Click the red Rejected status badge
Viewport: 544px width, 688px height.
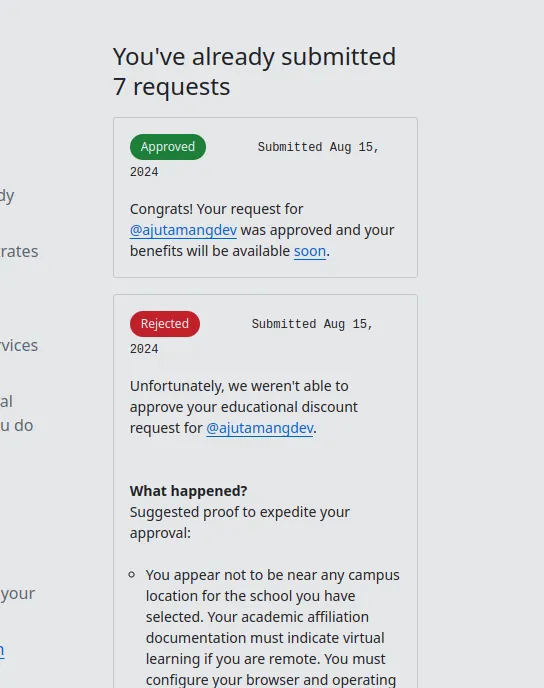tap(165, 324)
